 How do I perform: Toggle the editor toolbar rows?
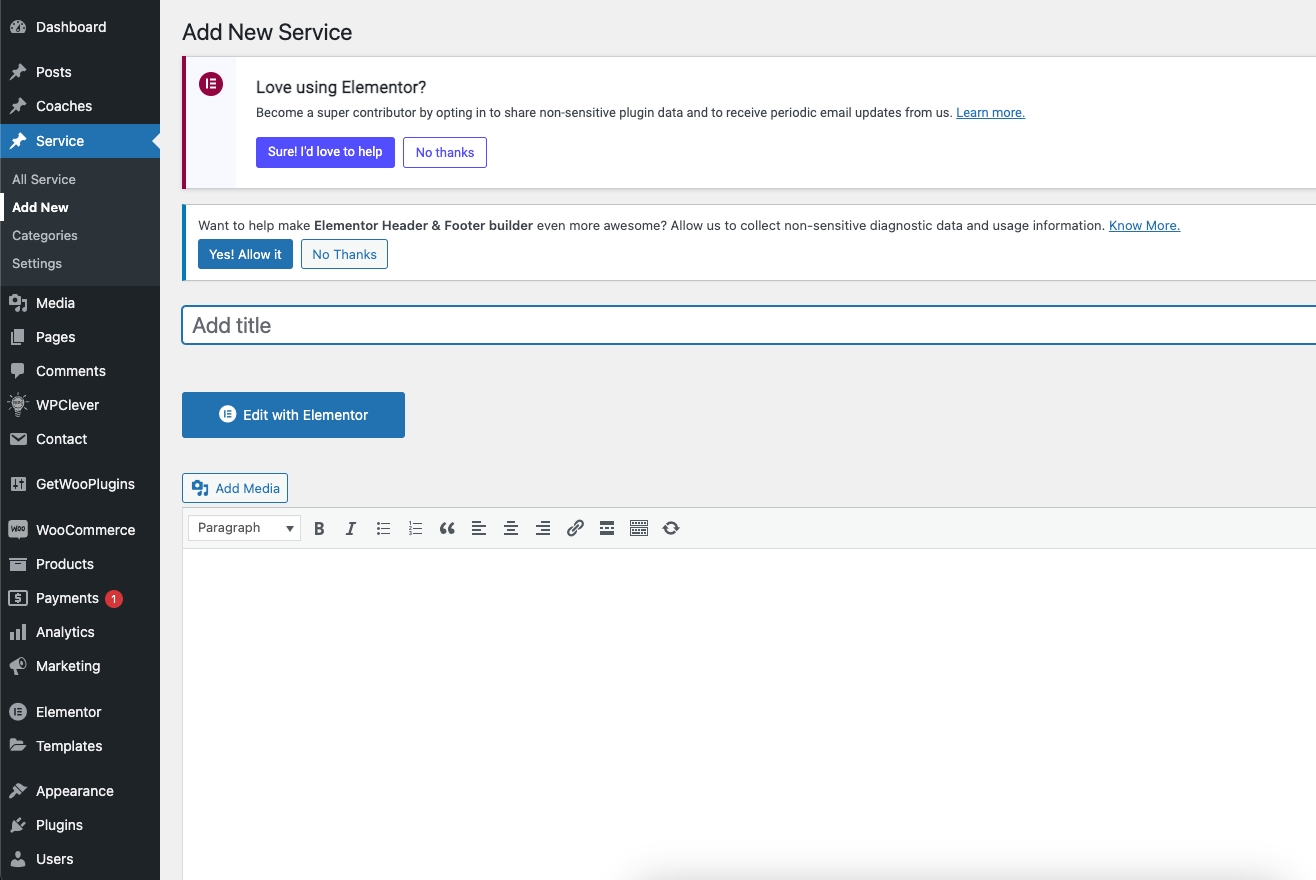pos(639,528)
